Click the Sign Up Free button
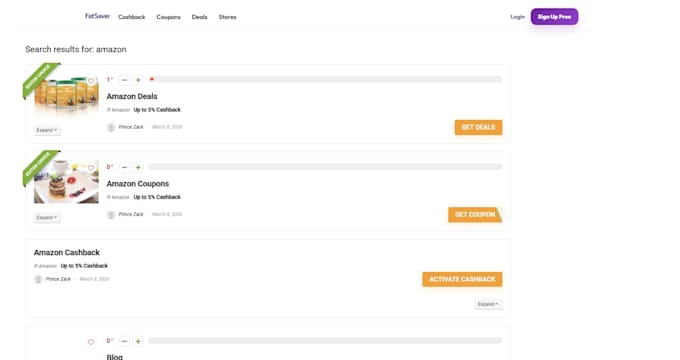 click(554, 16)
